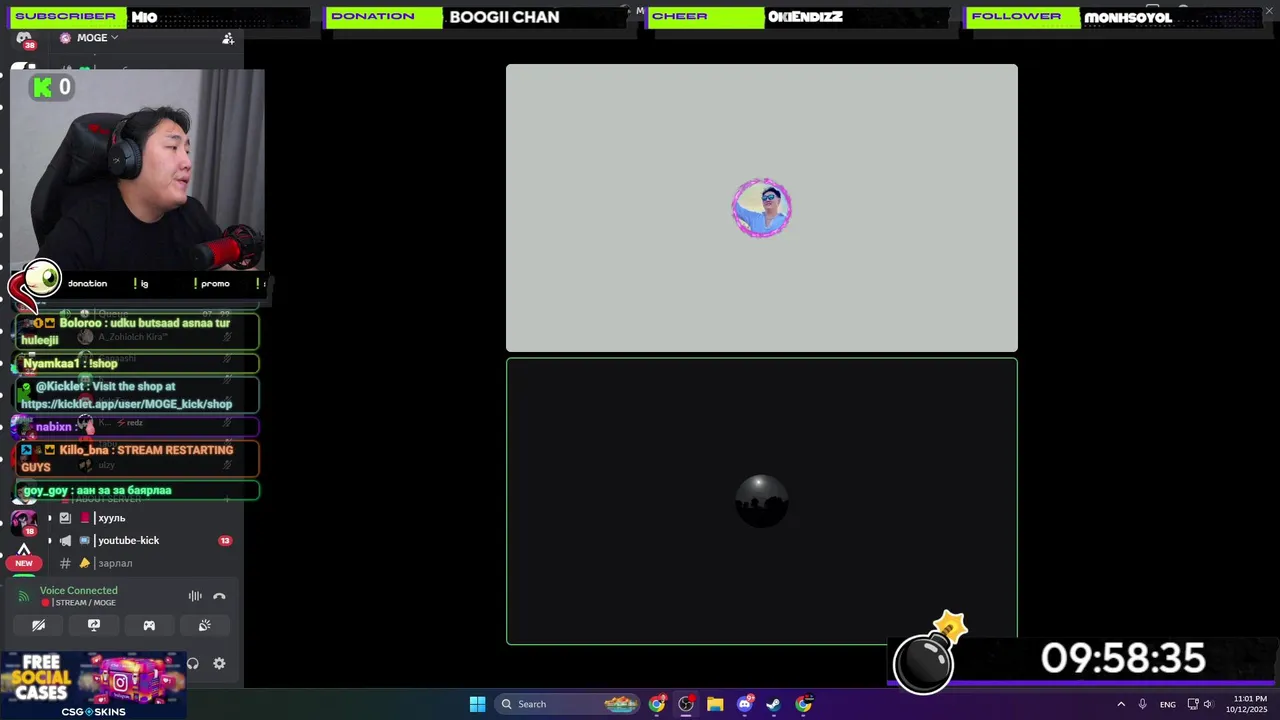
Task: Click goy_goy's 'аан за за баярлаа' message
Action: (138, 490)
